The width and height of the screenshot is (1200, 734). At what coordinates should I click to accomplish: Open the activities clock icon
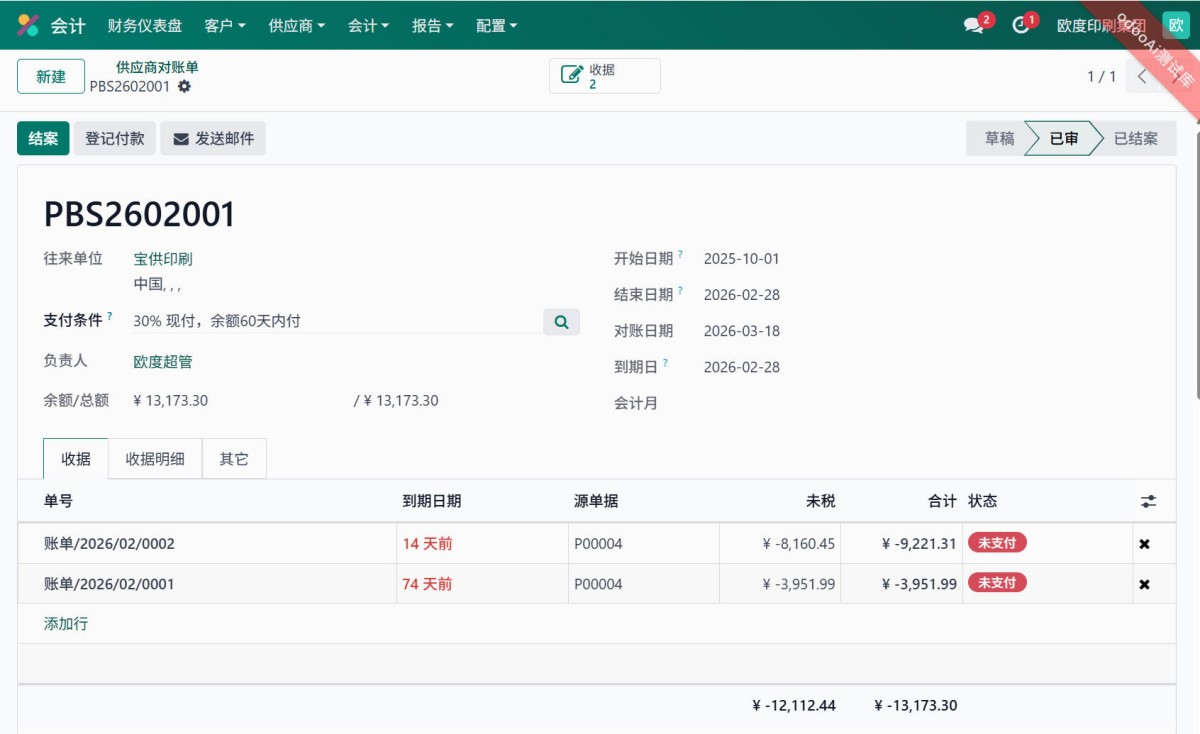coord(1021,25)
